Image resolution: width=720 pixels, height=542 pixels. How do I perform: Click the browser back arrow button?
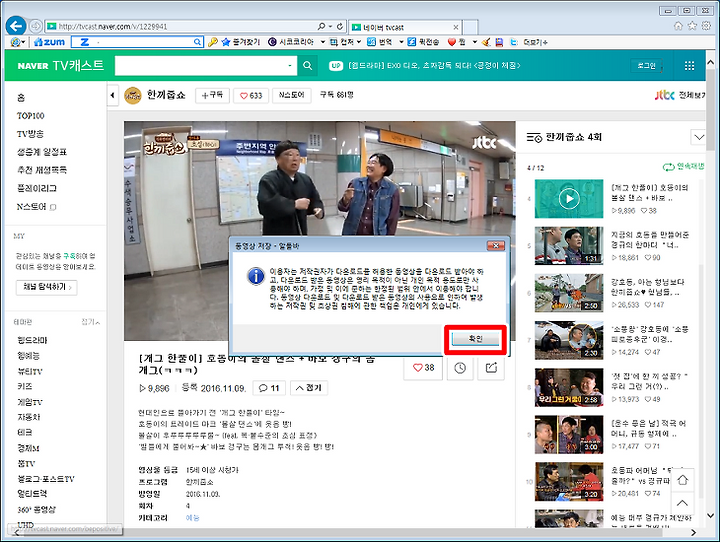click(16, 26)
